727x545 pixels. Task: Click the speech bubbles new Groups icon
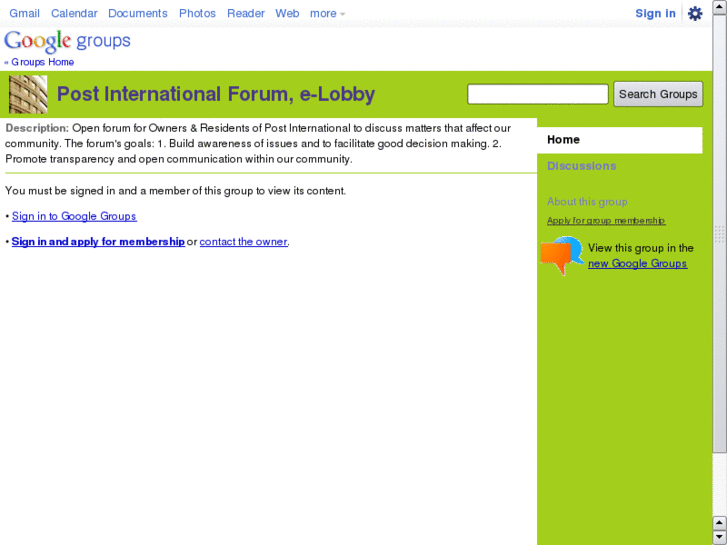(562, 256)
